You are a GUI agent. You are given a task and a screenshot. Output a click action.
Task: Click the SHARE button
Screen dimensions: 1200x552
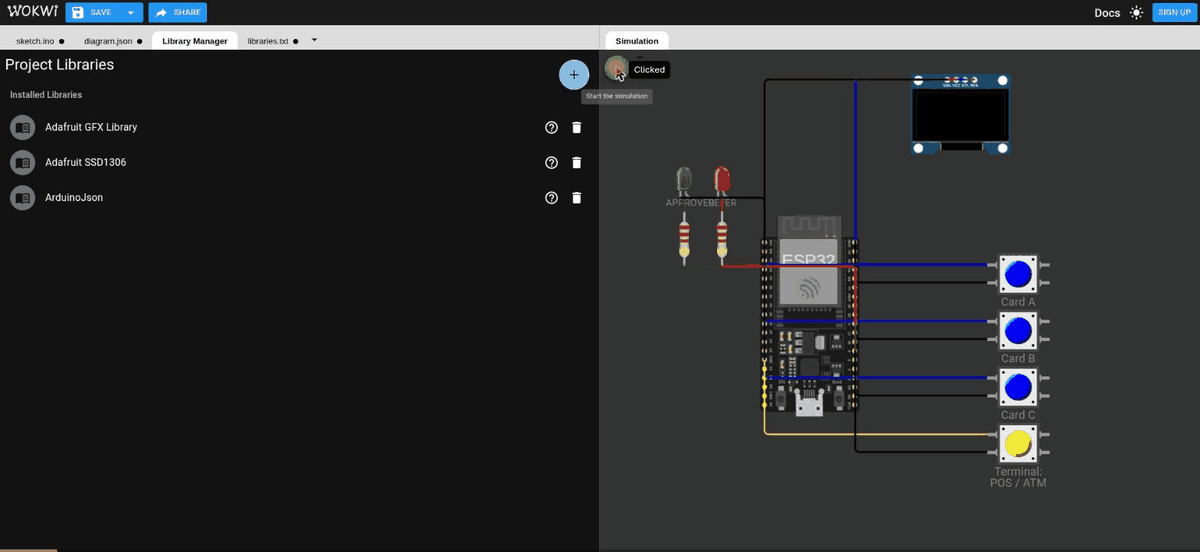[x=178, y=13]
